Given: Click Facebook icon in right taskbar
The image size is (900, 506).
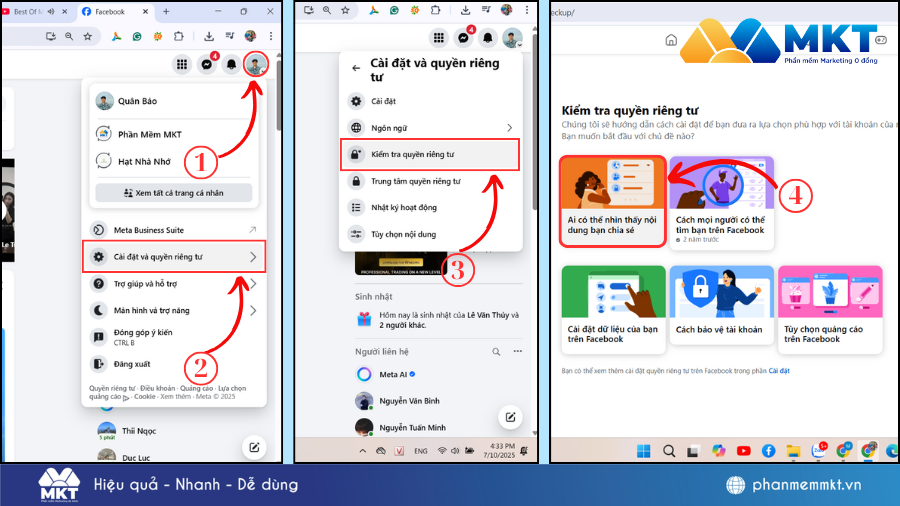Looking at the screenshot, I should 769,451.
